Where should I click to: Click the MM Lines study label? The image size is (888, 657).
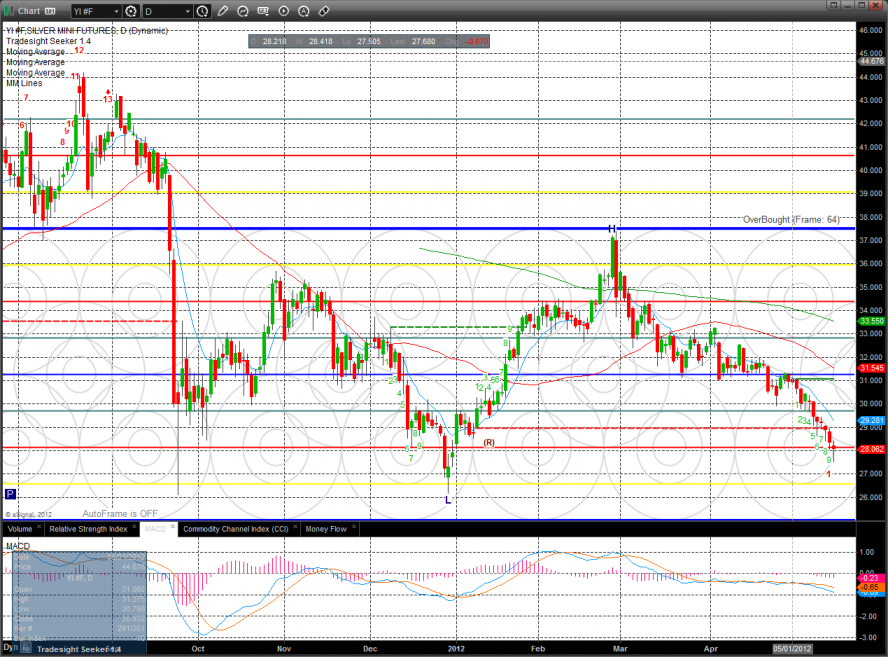click(x=24, y=83)
